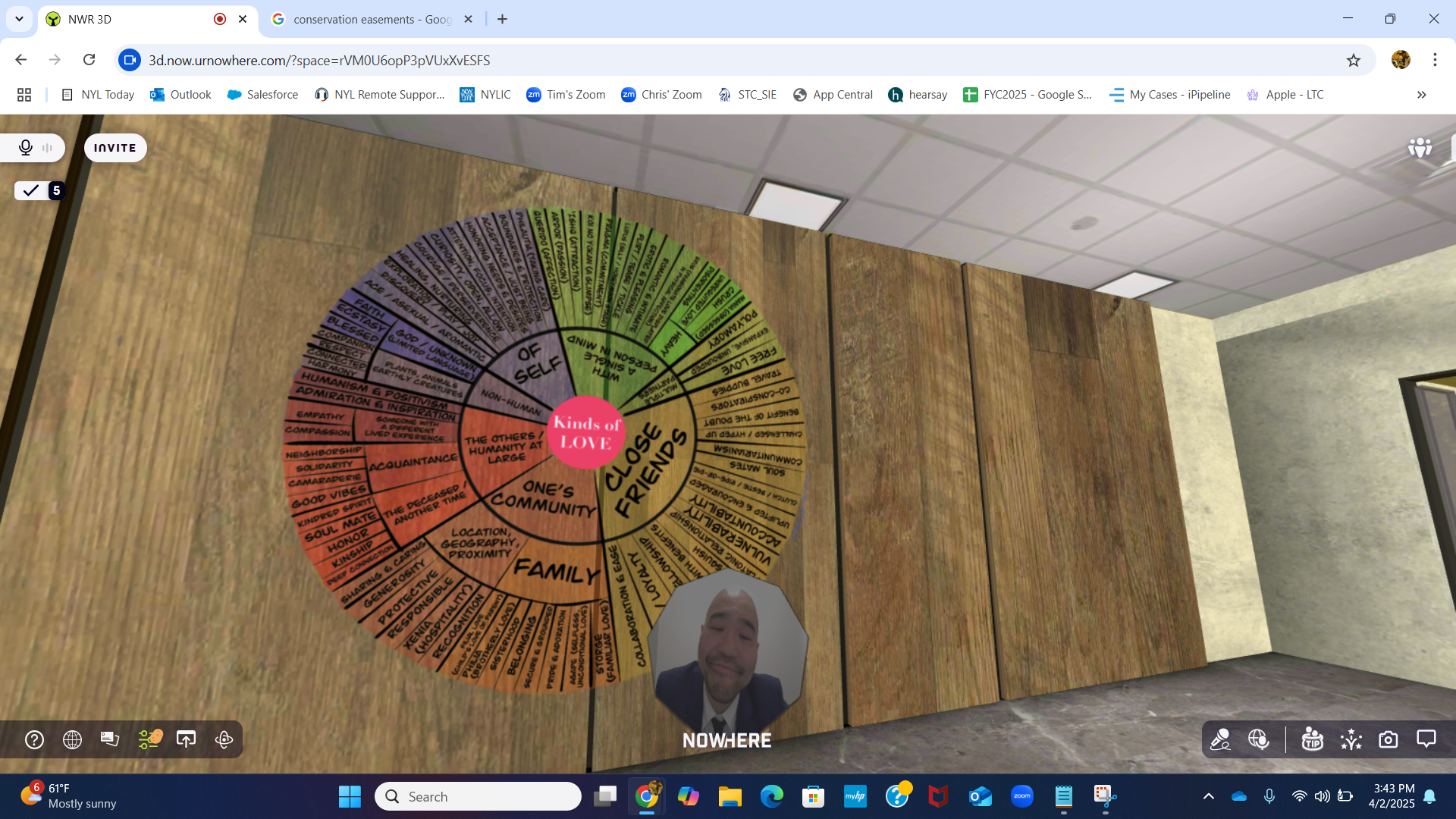Close the NWR 3D tab
The image size is (1456, 819).
tap(243, 19)
